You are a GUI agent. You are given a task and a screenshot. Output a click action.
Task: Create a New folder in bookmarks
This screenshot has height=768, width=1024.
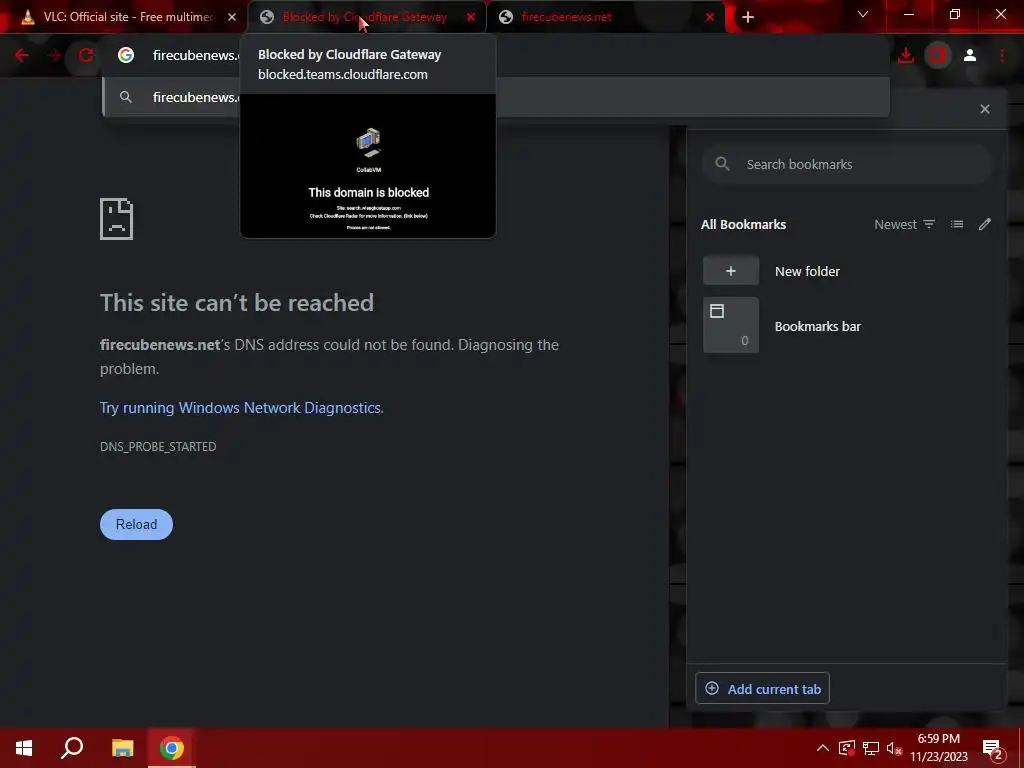coord(847,271)
